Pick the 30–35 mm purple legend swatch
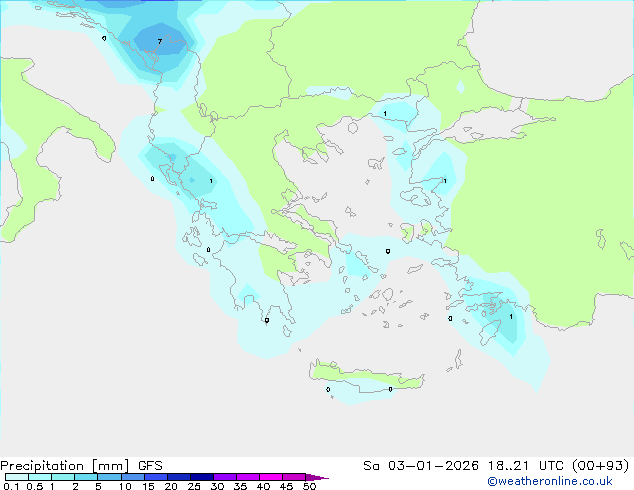Screen dimensions: 634x490 [x=224, y=477]
